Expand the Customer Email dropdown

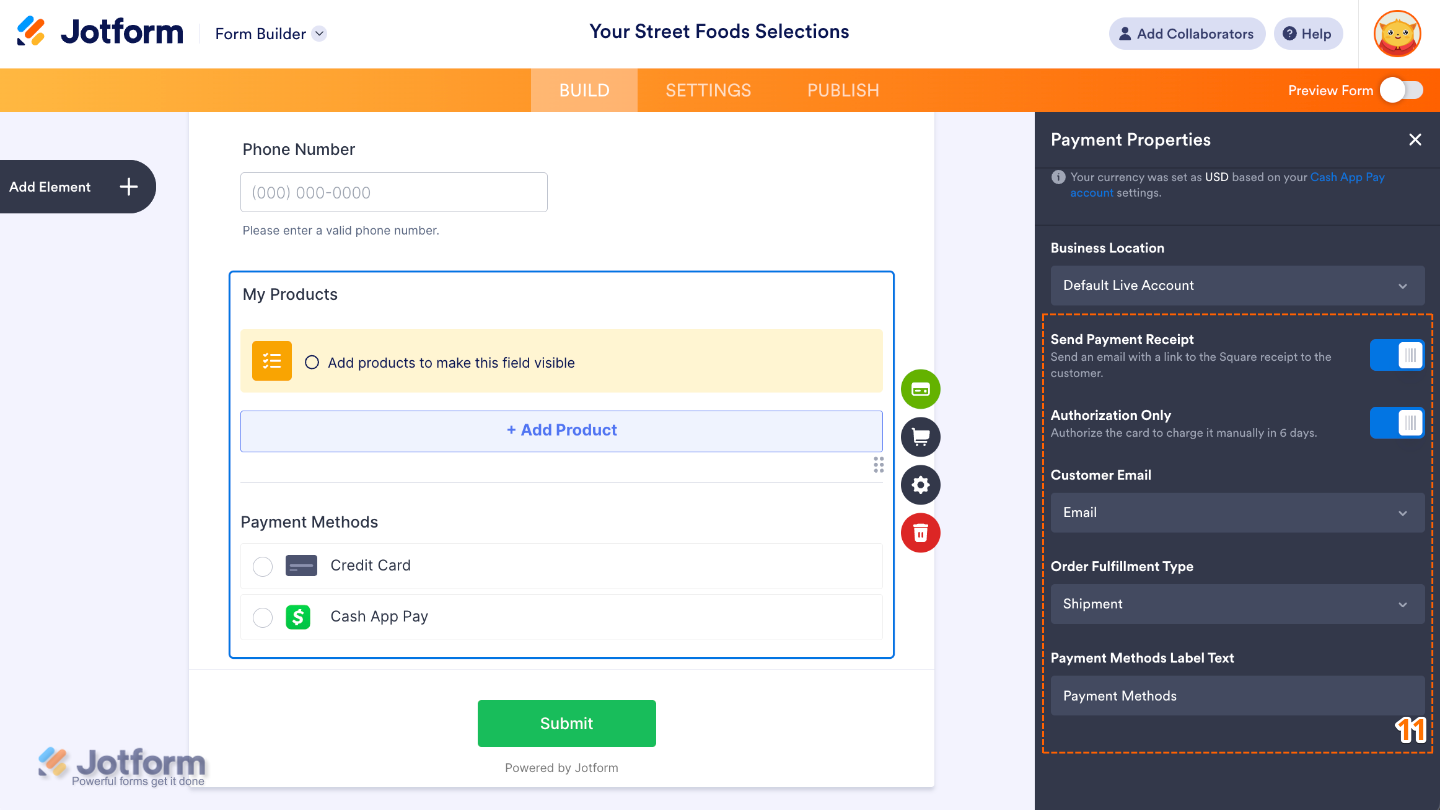click(x=1237, y=513)
